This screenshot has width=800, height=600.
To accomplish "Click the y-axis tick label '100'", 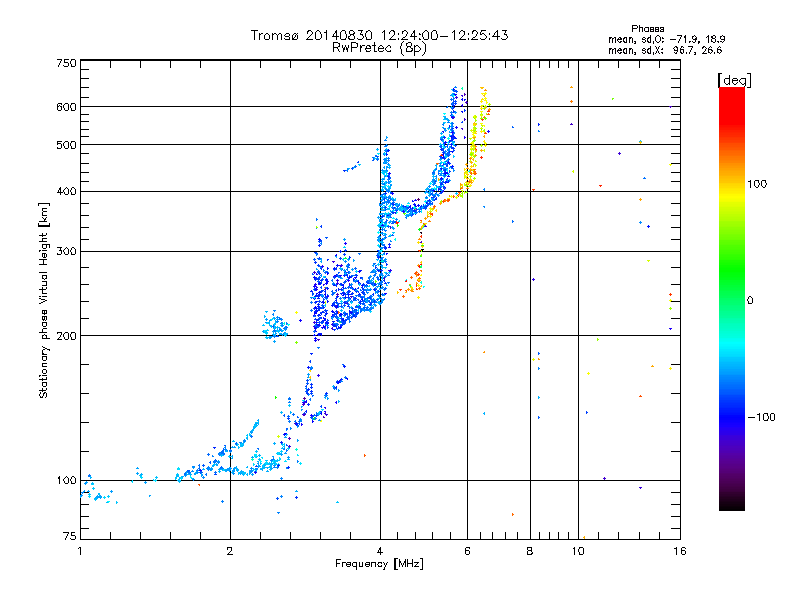I will click(66, 480).
